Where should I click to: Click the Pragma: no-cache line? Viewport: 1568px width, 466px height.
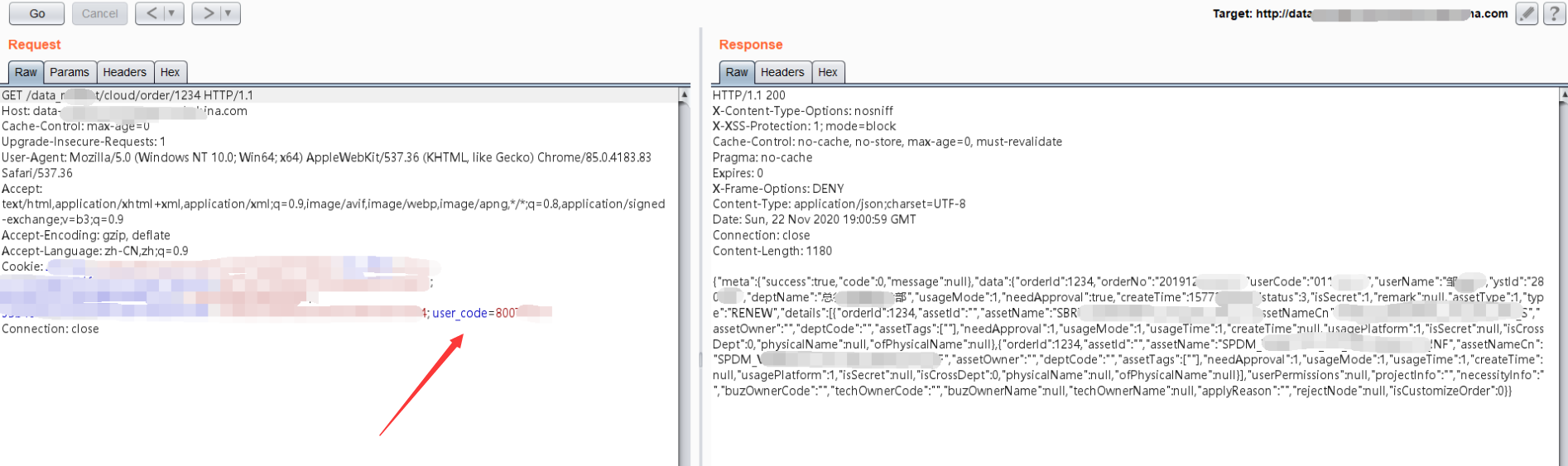tap(762, 157)
